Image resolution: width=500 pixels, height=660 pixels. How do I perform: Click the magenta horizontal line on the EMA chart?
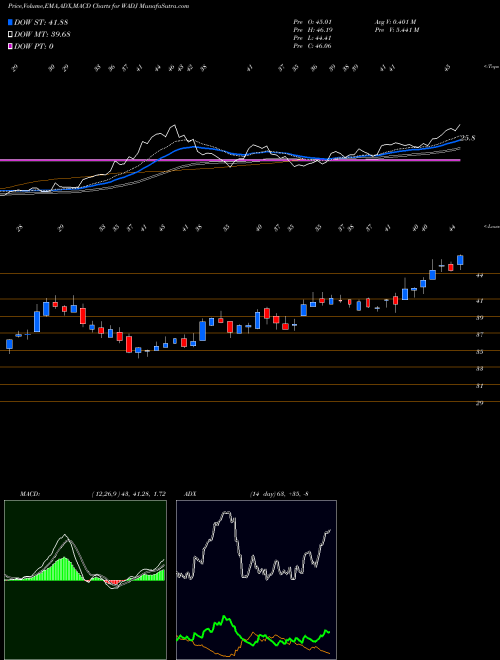tap(230, 160)
